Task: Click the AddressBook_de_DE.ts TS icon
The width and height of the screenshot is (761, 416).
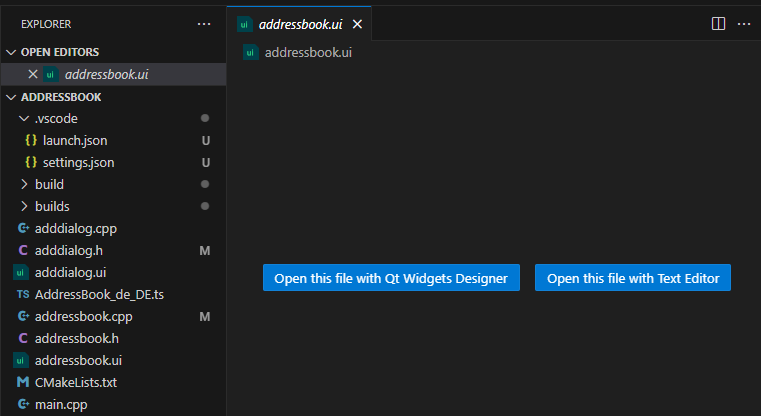Action: [22, 295]
